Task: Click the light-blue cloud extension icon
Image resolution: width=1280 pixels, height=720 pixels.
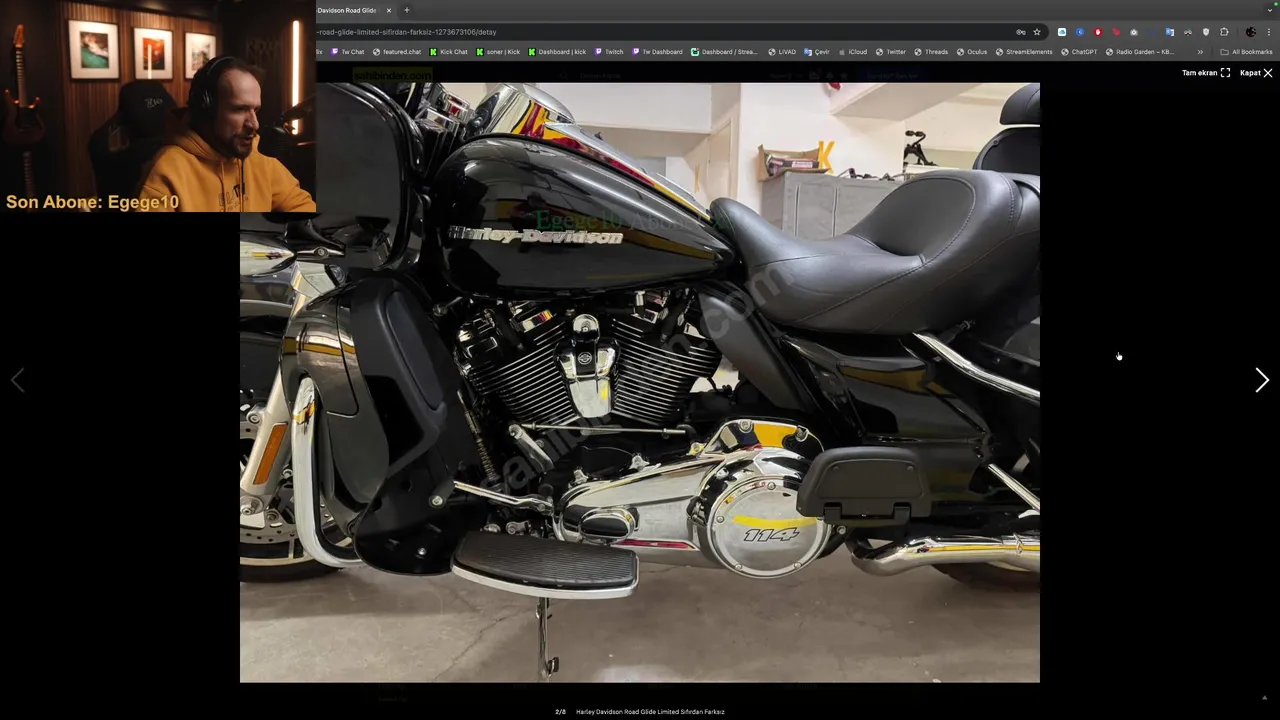Action: click(x=1062, y=32)
